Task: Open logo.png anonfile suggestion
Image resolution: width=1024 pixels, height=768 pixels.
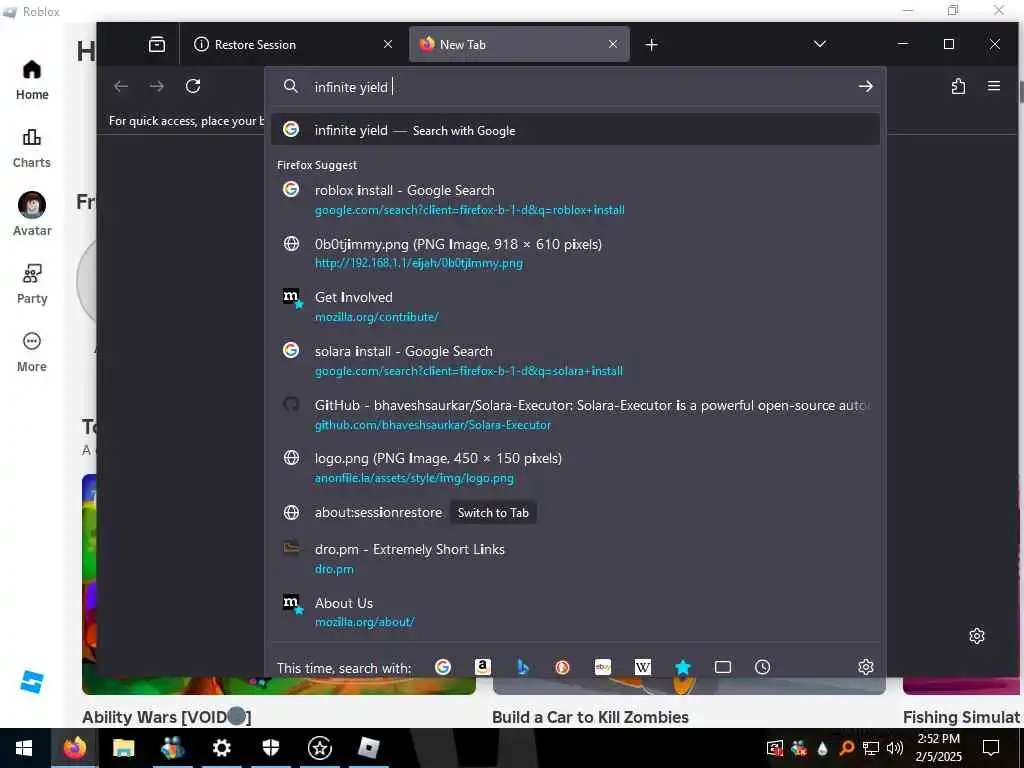Action: click(x=575, y=468)
